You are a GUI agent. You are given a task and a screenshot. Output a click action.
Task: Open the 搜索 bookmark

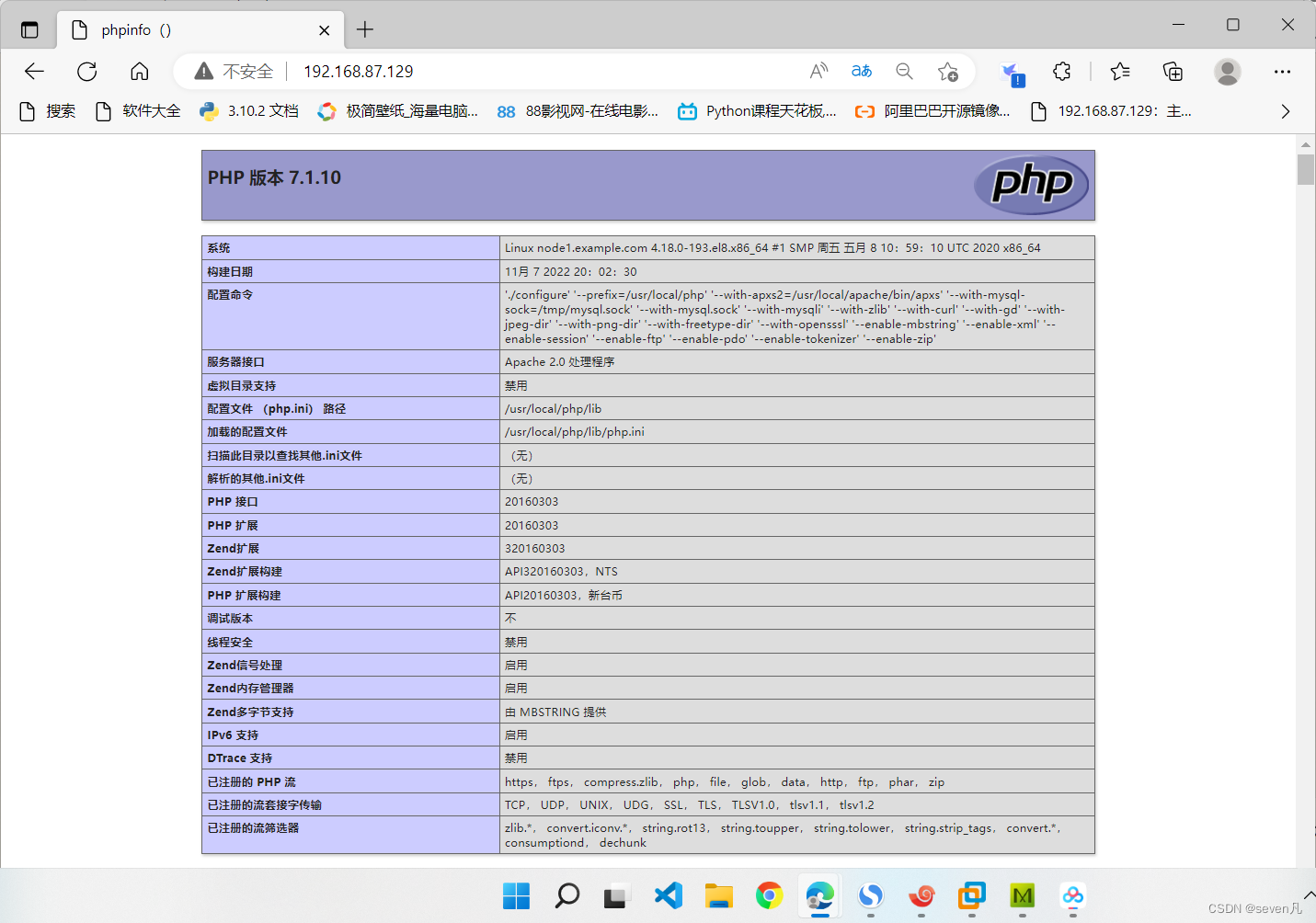coord(48,111)
